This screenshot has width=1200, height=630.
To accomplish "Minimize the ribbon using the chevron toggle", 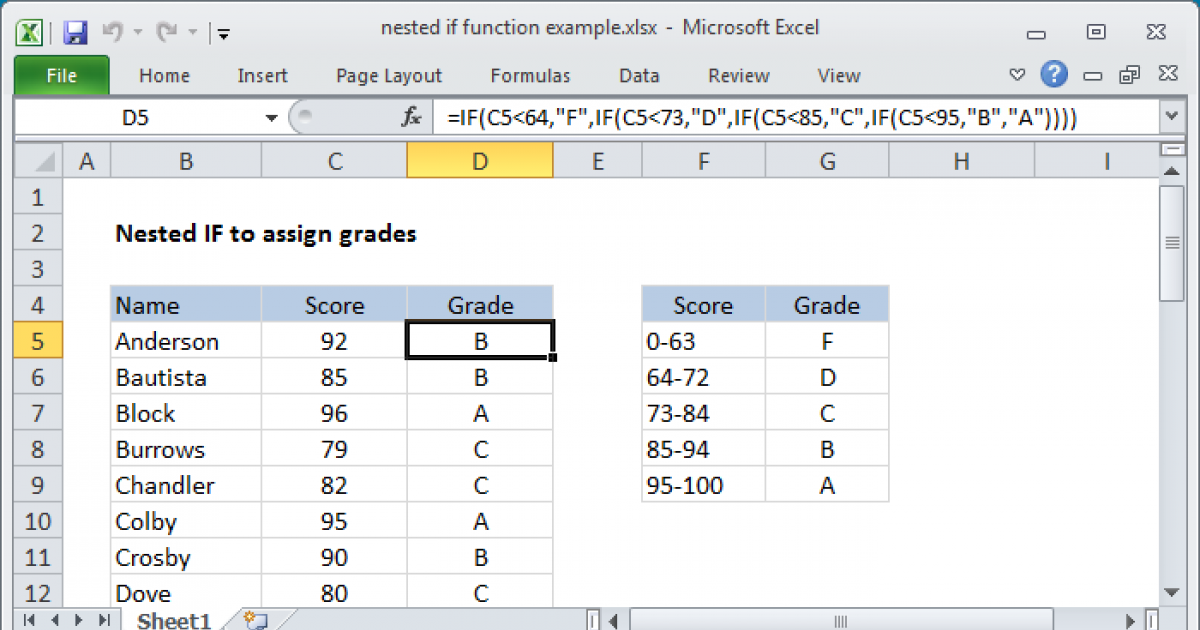I will pyautogui.click(x=1017, y=75).
